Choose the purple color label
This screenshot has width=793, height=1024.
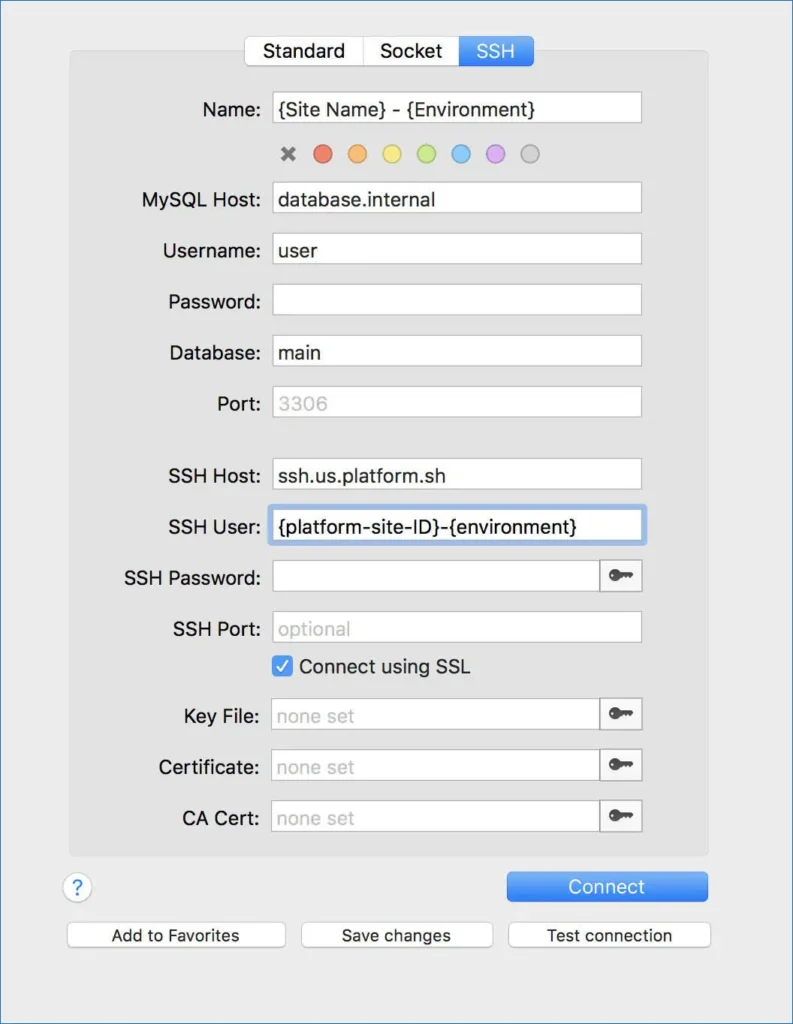tap(496, 154)
